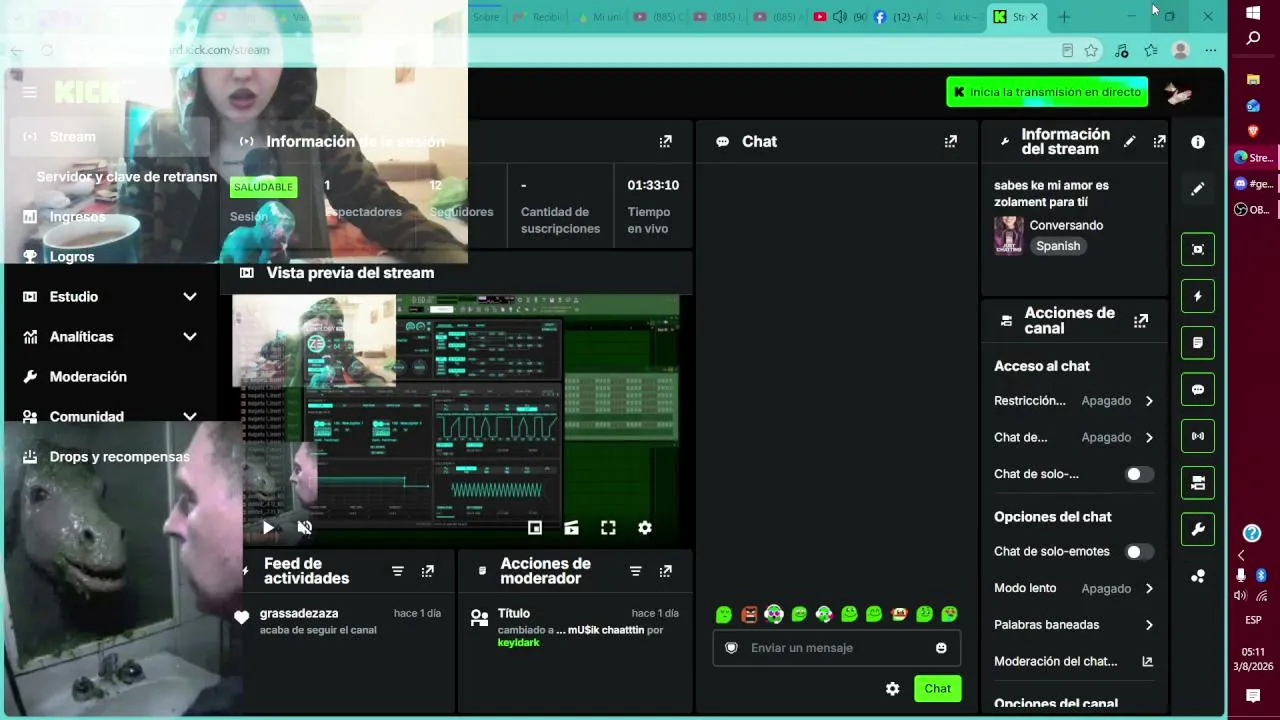Open Restricción... chat access options
1280x720 pixels.
[1074, 401]
